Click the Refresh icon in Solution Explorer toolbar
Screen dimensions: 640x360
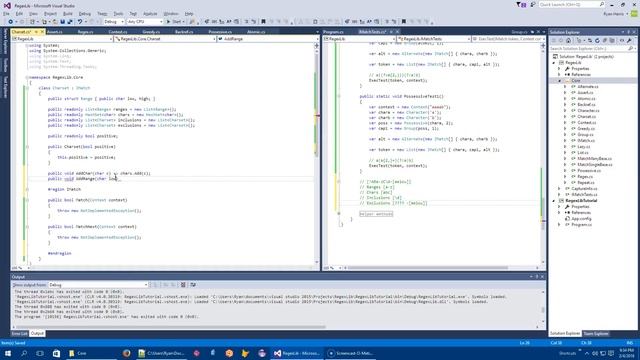tap(597, 40)
